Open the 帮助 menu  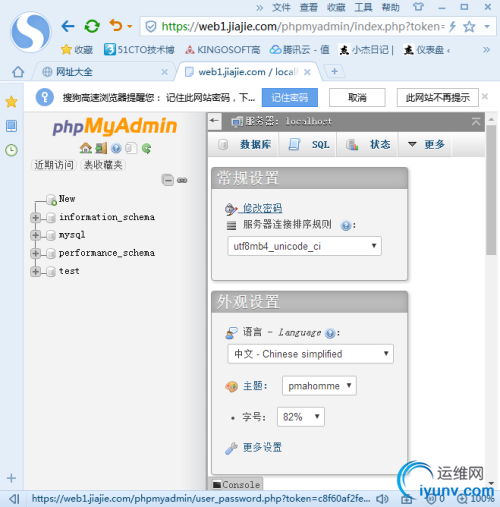click(390, 7)
